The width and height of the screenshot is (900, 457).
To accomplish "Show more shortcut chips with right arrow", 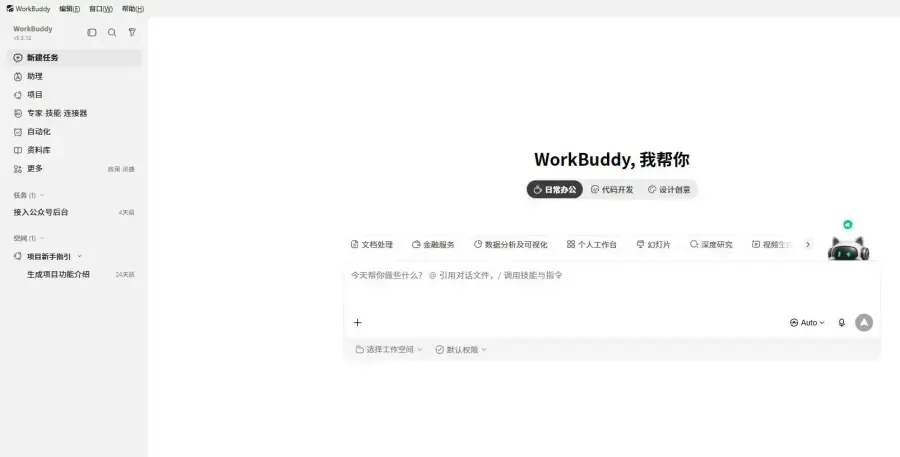I will (x=808, y=245).
